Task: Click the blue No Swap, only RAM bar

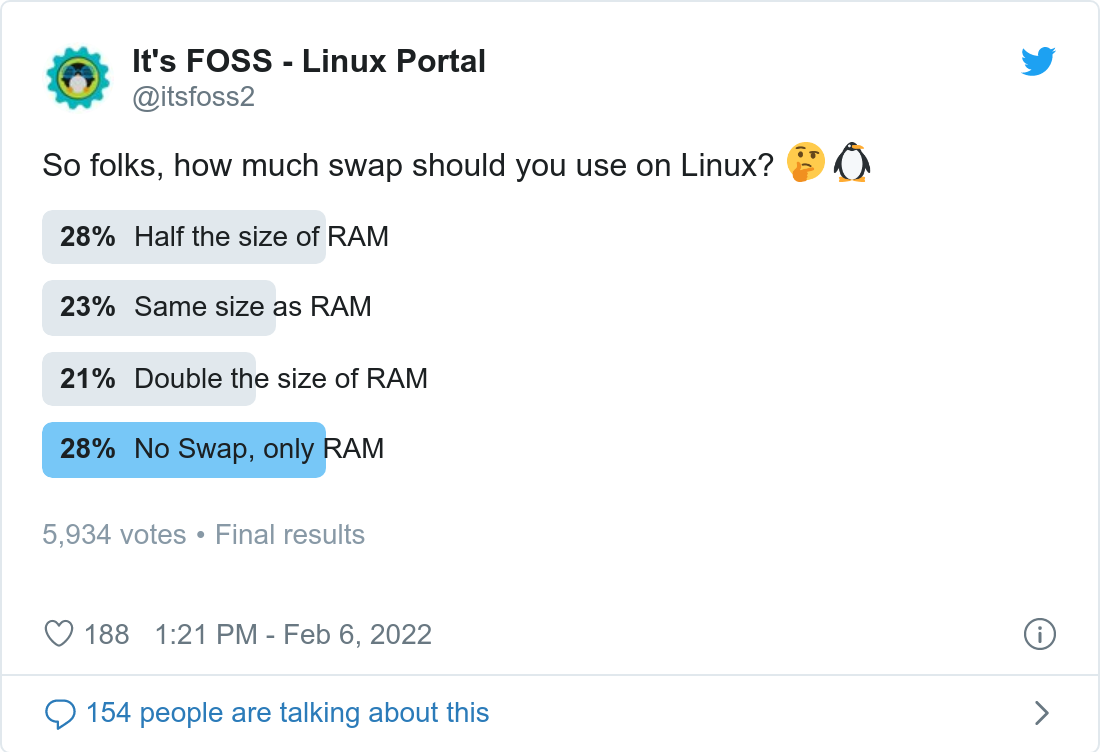Action: pos(184,449)
